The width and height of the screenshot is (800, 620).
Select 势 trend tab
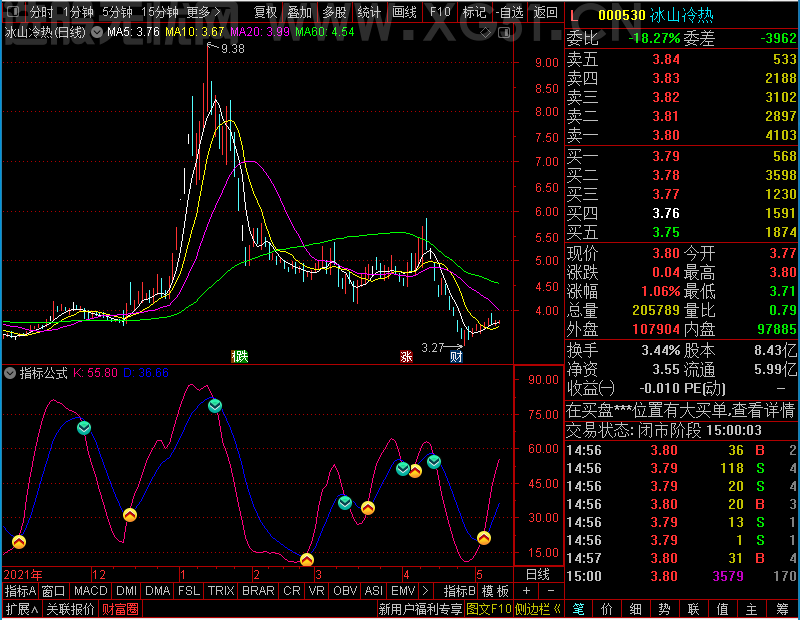click(x=664, y=609)
